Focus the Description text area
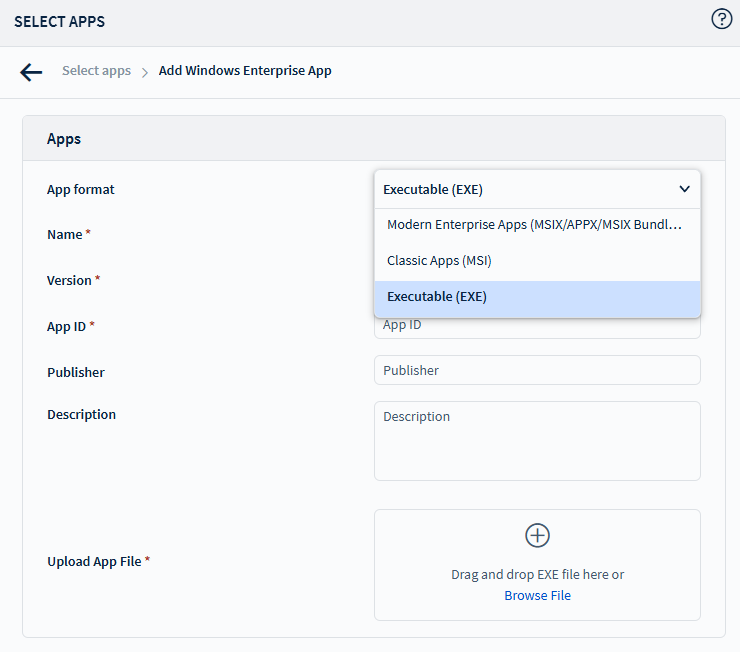The height and width of the screenshot is (652, 740). click(537, 441)
